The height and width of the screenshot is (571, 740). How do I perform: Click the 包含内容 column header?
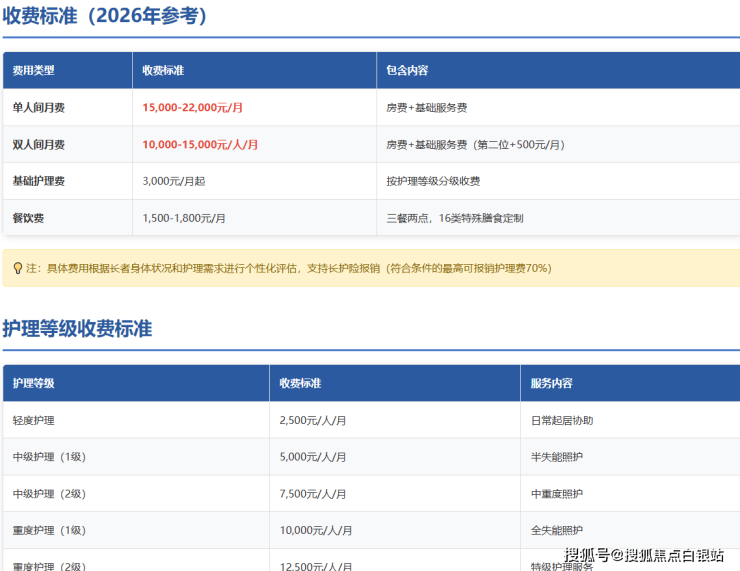click(407, 70)
